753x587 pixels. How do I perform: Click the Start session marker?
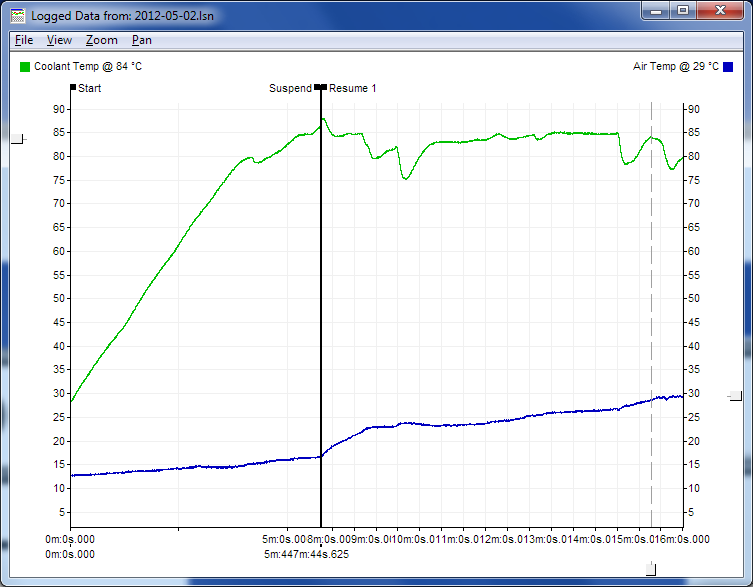click(86, 88)
